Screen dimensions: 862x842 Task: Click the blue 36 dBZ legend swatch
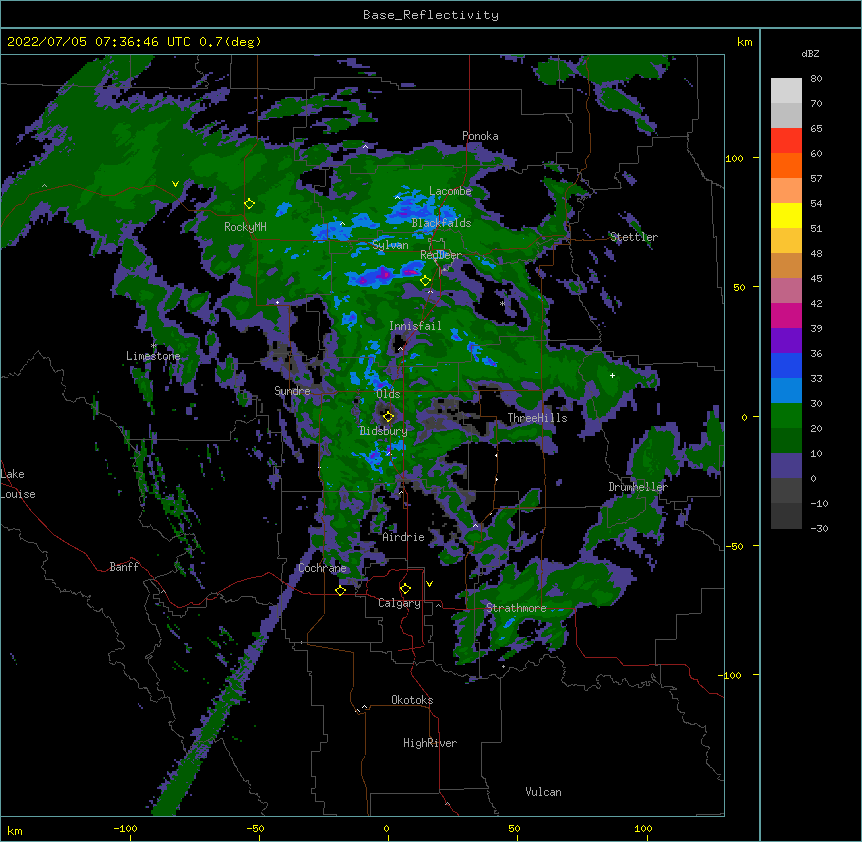786,365
